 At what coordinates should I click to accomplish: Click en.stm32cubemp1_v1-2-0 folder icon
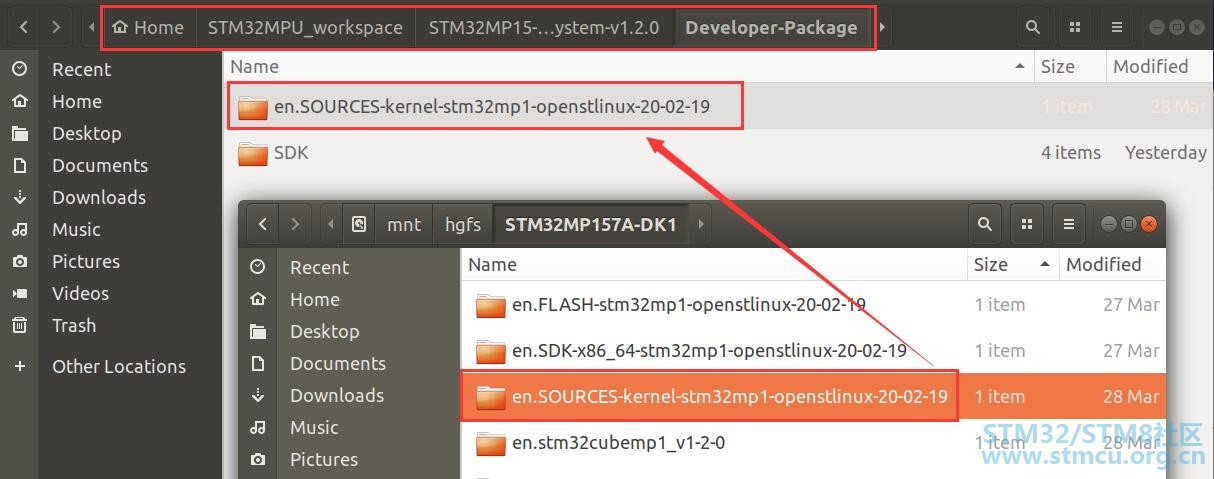tap(491, 442)
